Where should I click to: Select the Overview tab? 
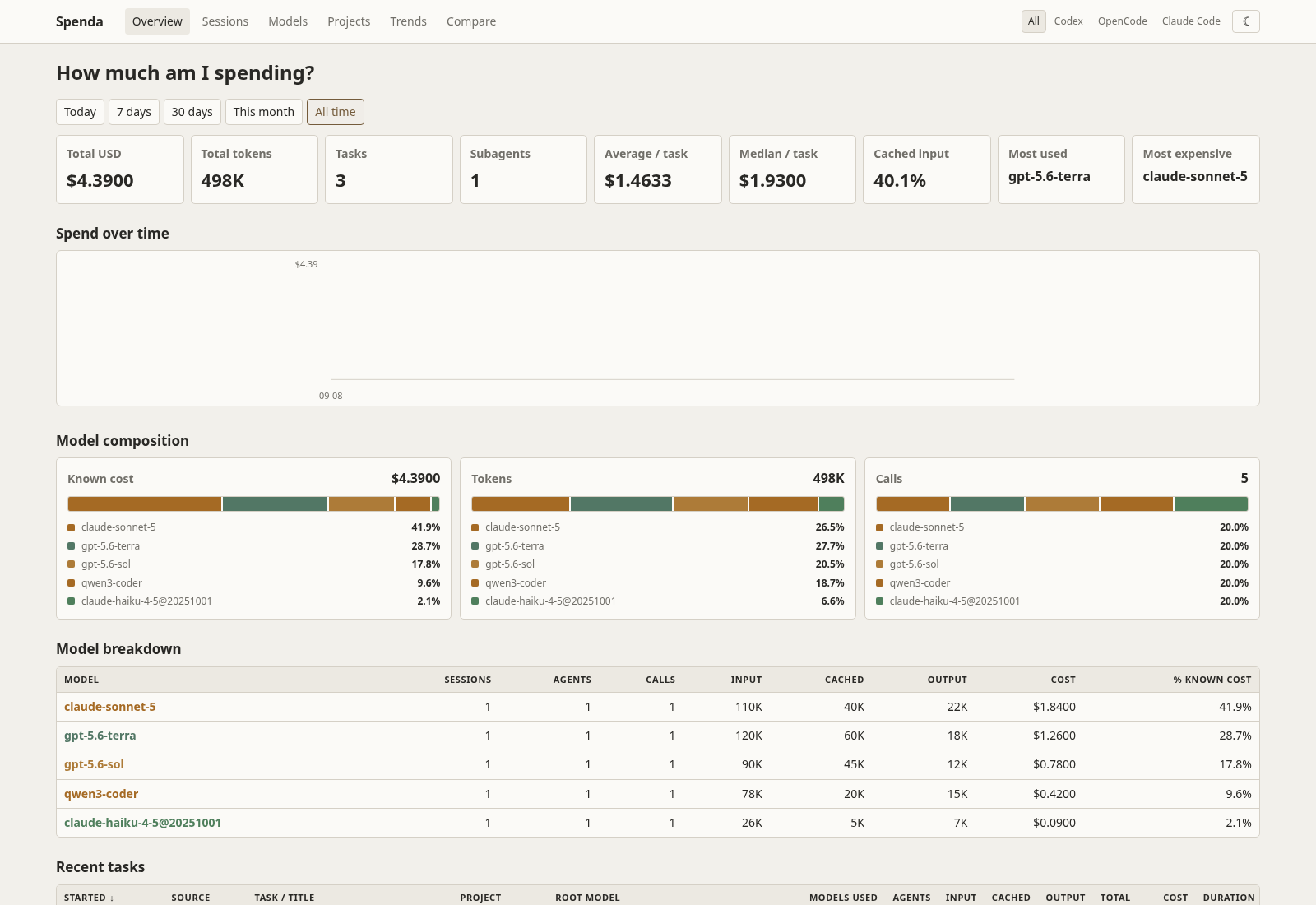click(x=157, y=21)
